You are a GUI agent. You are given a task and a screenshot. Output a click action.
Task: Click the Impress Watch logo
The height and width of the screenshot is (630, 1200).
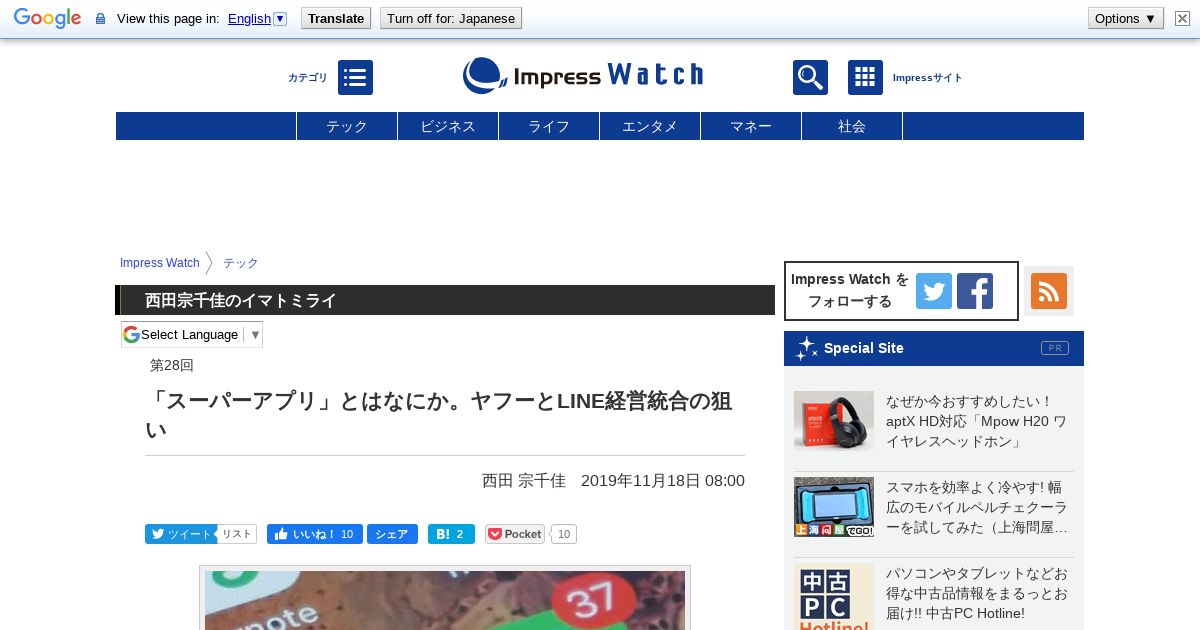tap(583, 75)
